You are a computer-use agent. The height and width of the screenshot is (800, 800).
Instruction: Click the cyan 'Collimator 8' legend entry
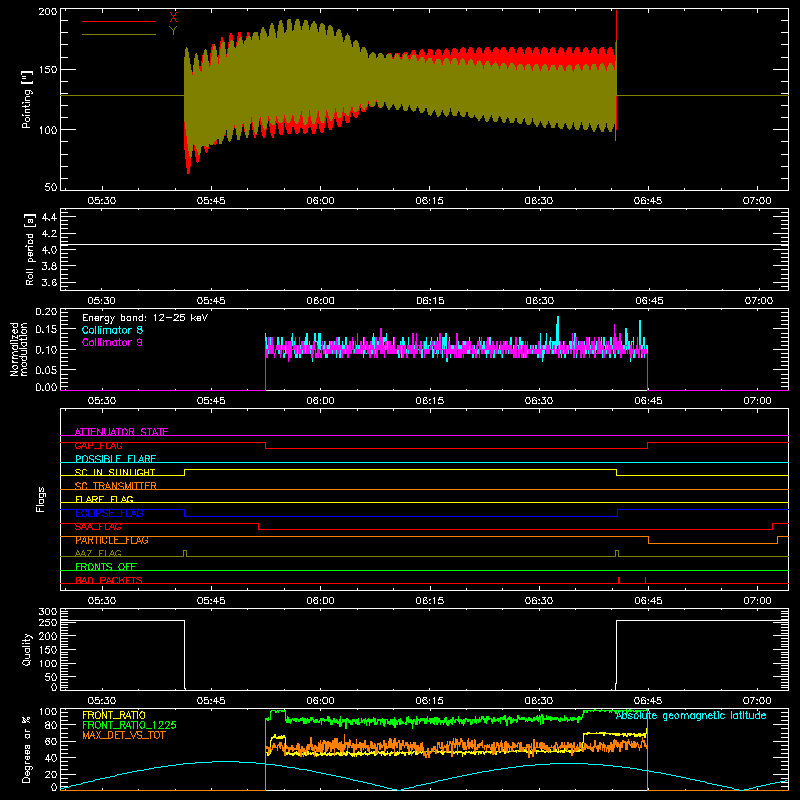(112, 330)
